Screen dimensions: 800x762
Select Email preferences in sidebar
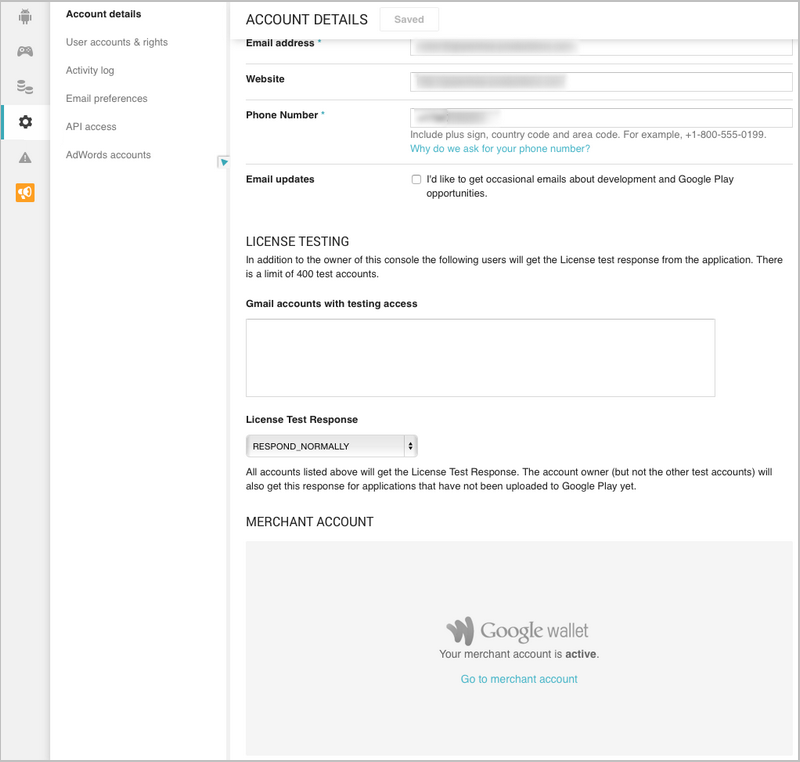(x=106, y=98)
